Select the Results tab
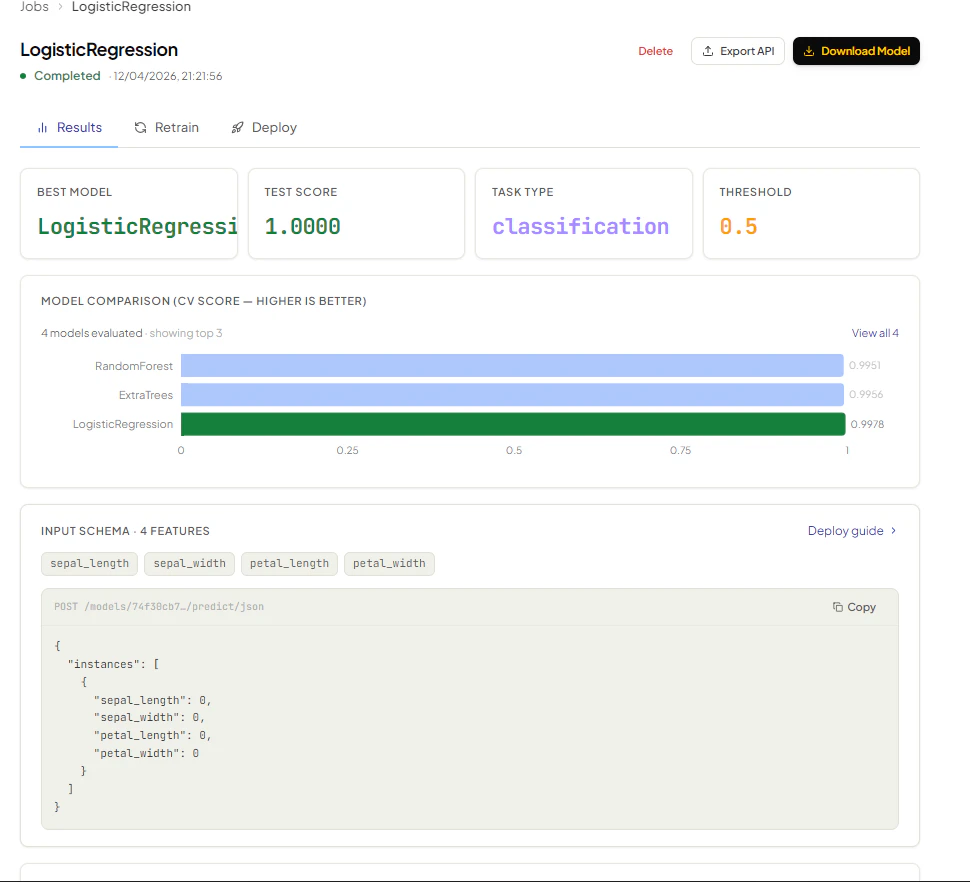 [x=69, y=127]
